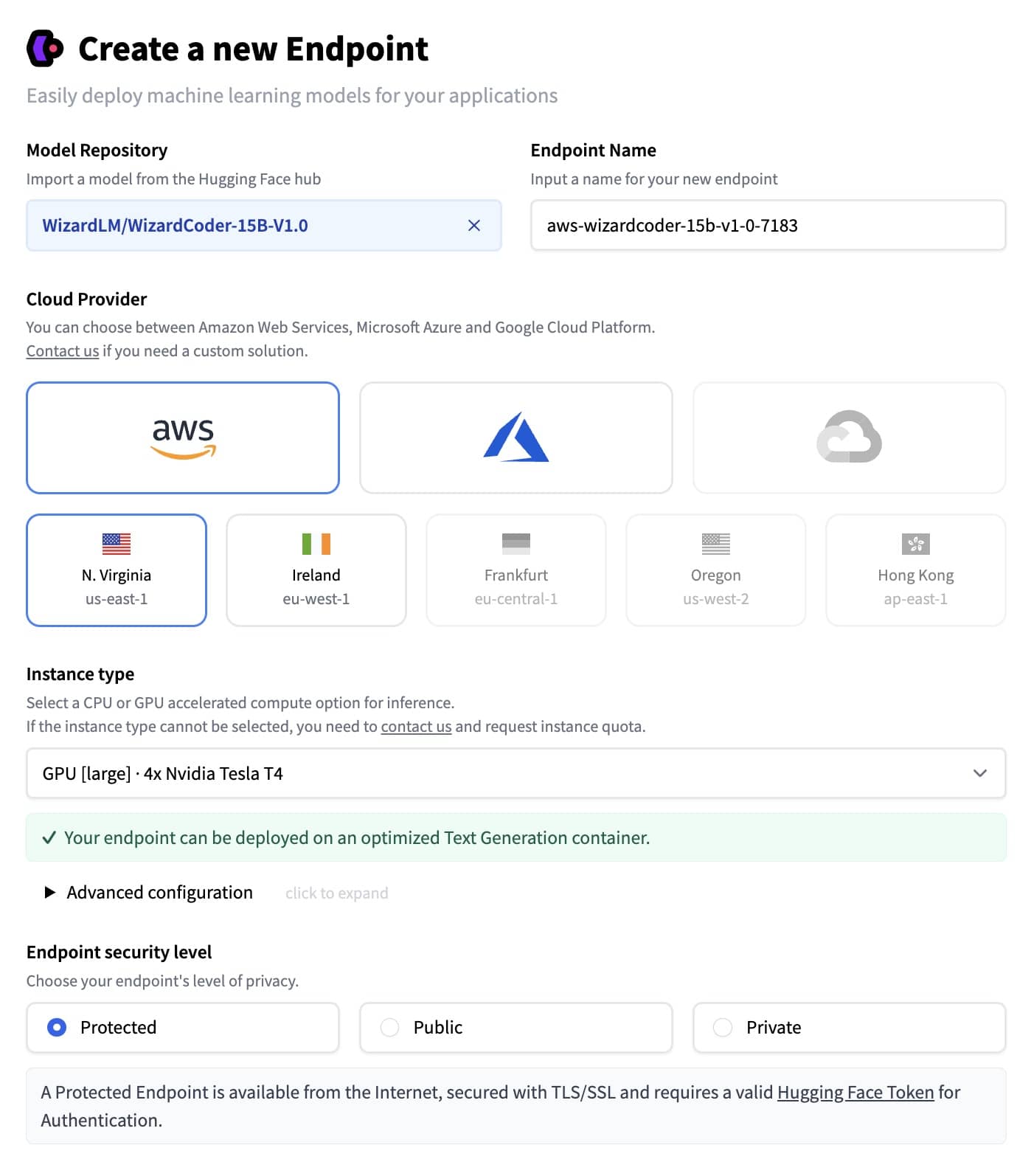Viewport: 1031px width, 1176px height.
Task: Select the Ireland eu-west-1 region
Action: (x=316, y=570)
